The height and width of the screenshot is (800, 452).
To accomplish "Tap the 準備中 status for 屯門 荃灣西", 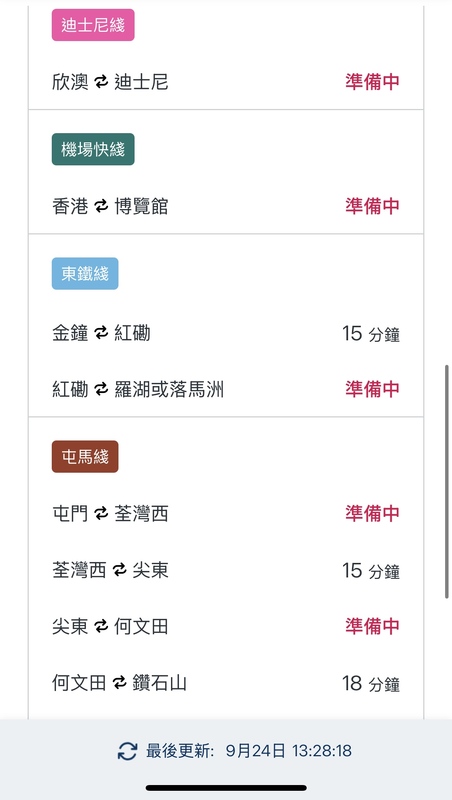I will tap(372, 513).
